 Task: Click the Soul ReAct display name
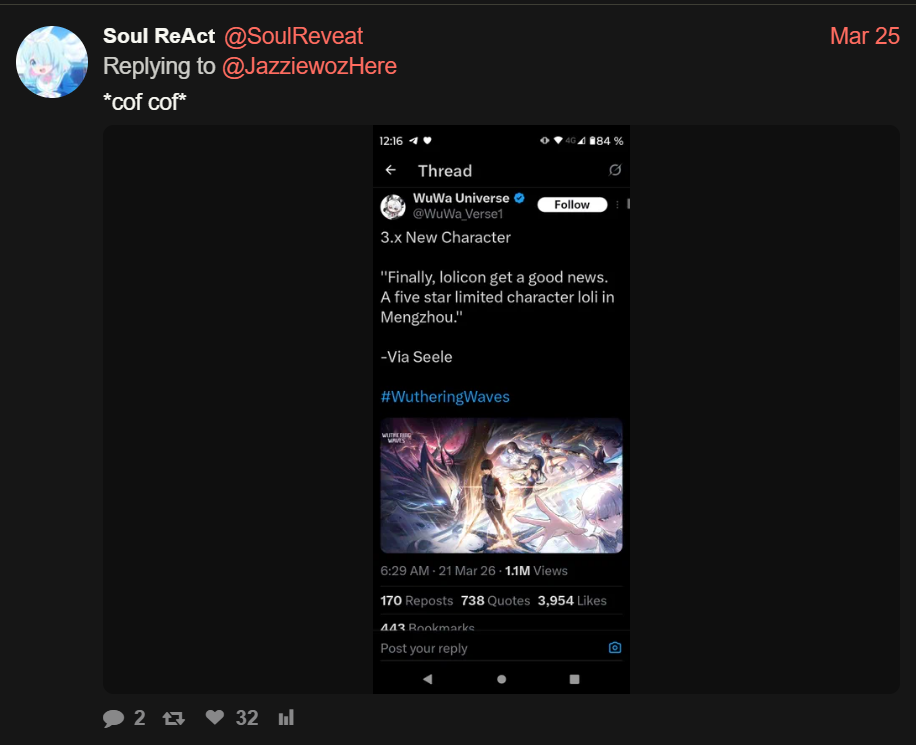[x=158, y=36]
